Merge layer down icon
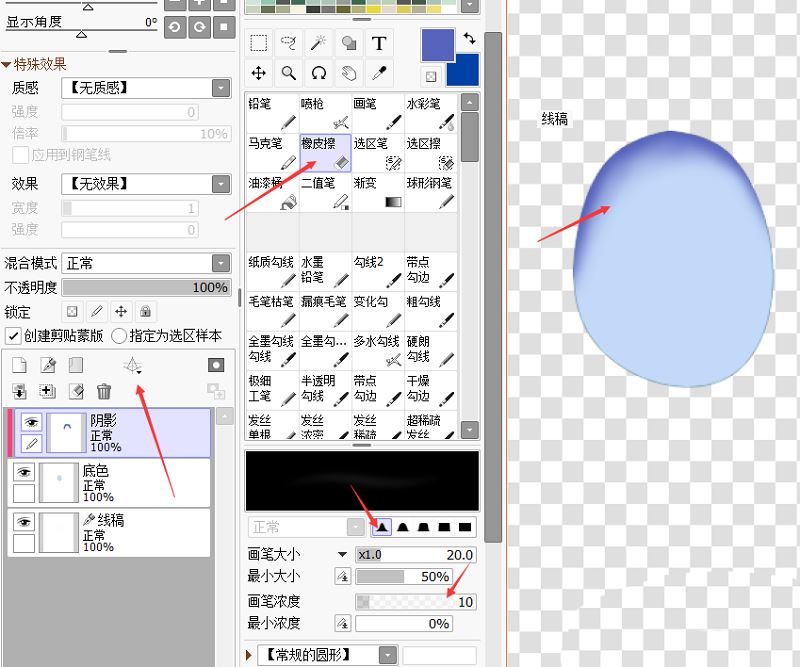This screenshot has height=667, width=800. [19, 391]
